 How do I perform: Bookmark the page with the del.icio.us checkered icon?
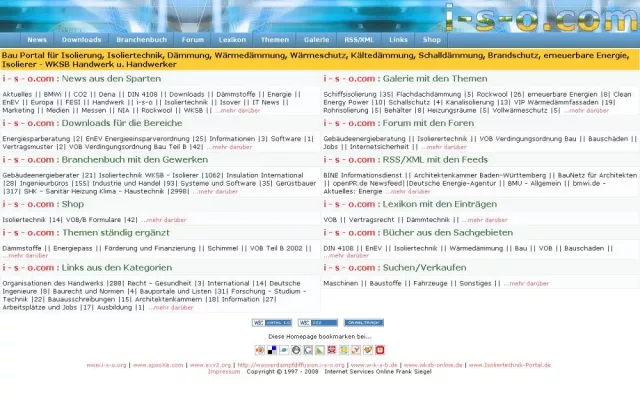(272, 350)
